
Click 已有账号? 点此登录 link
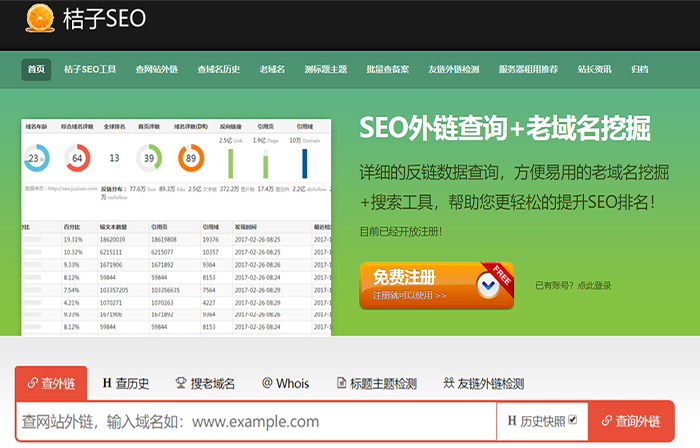(x=573, y=286)
